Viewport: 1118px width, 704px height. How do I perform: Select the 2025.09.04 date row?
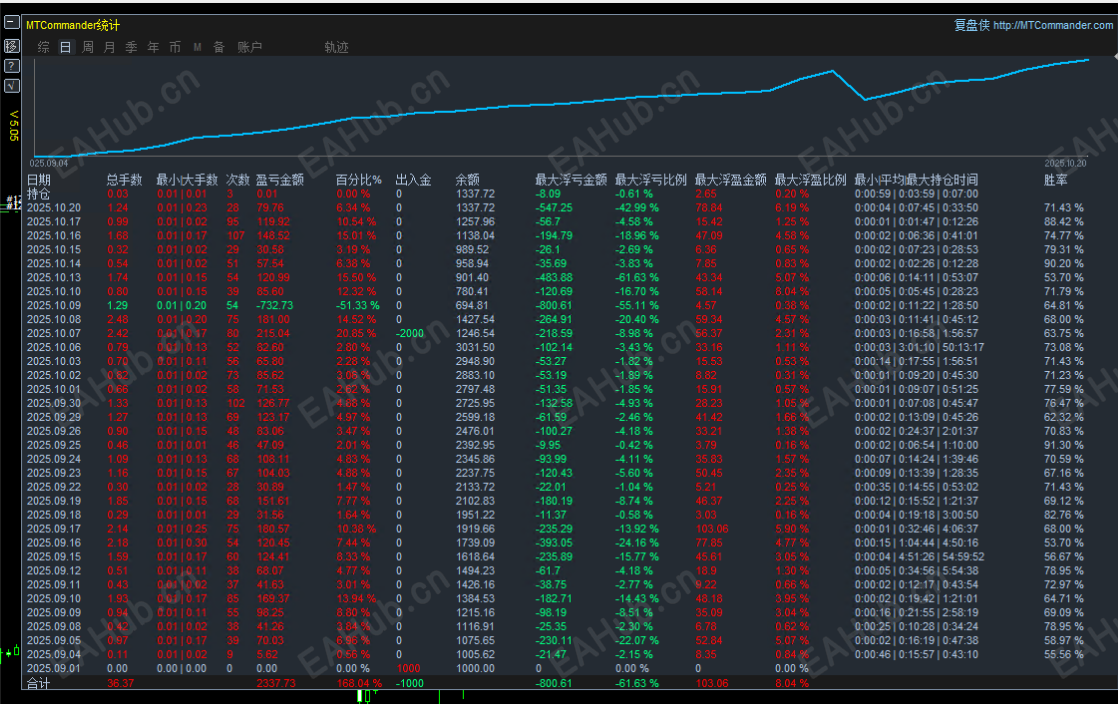(x=54, y=654)
